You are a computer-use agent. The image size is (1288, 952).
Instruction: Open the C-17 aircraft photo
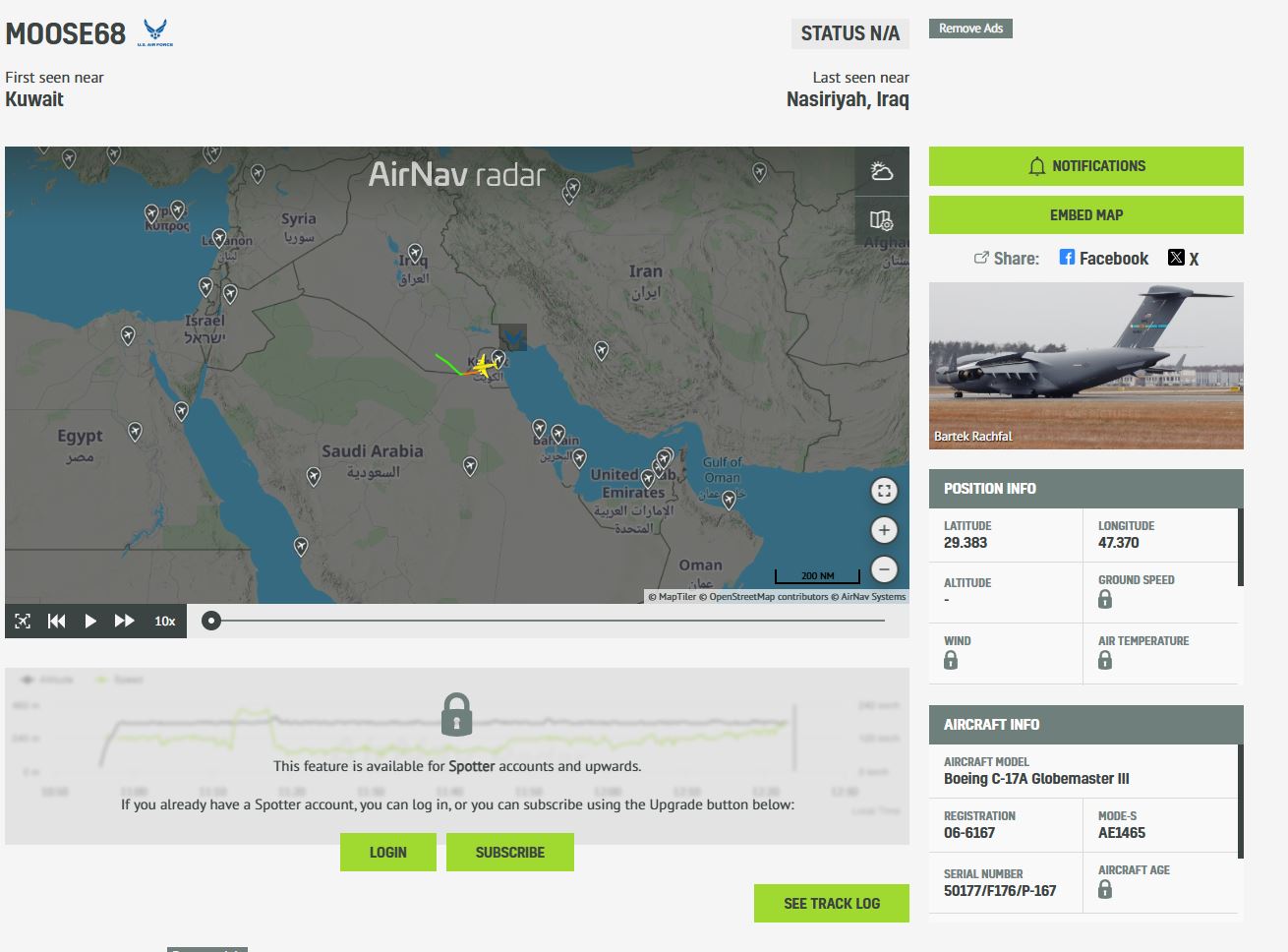(x=1085, y=365)
